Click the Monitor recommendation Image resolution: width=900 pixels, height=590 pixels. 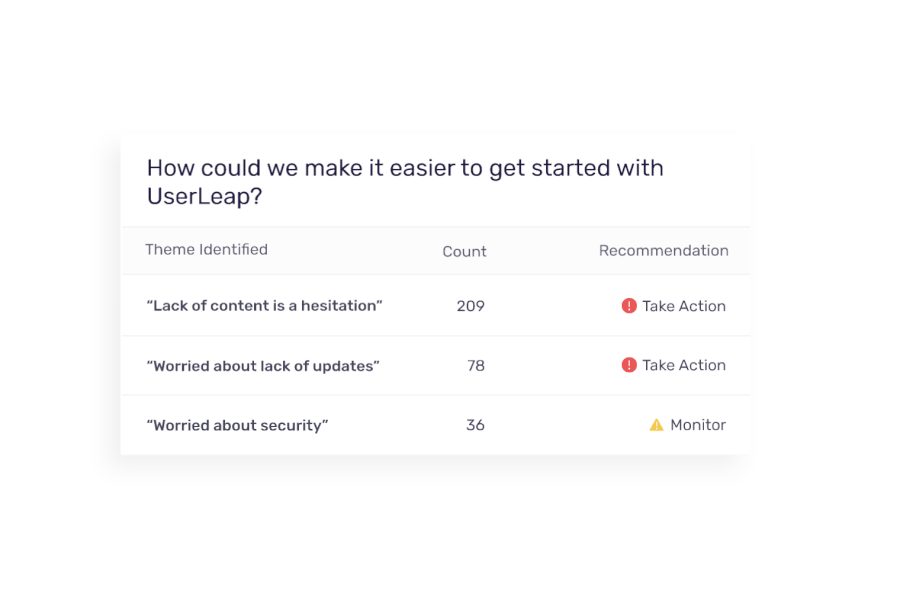click(x=698, y=425)
